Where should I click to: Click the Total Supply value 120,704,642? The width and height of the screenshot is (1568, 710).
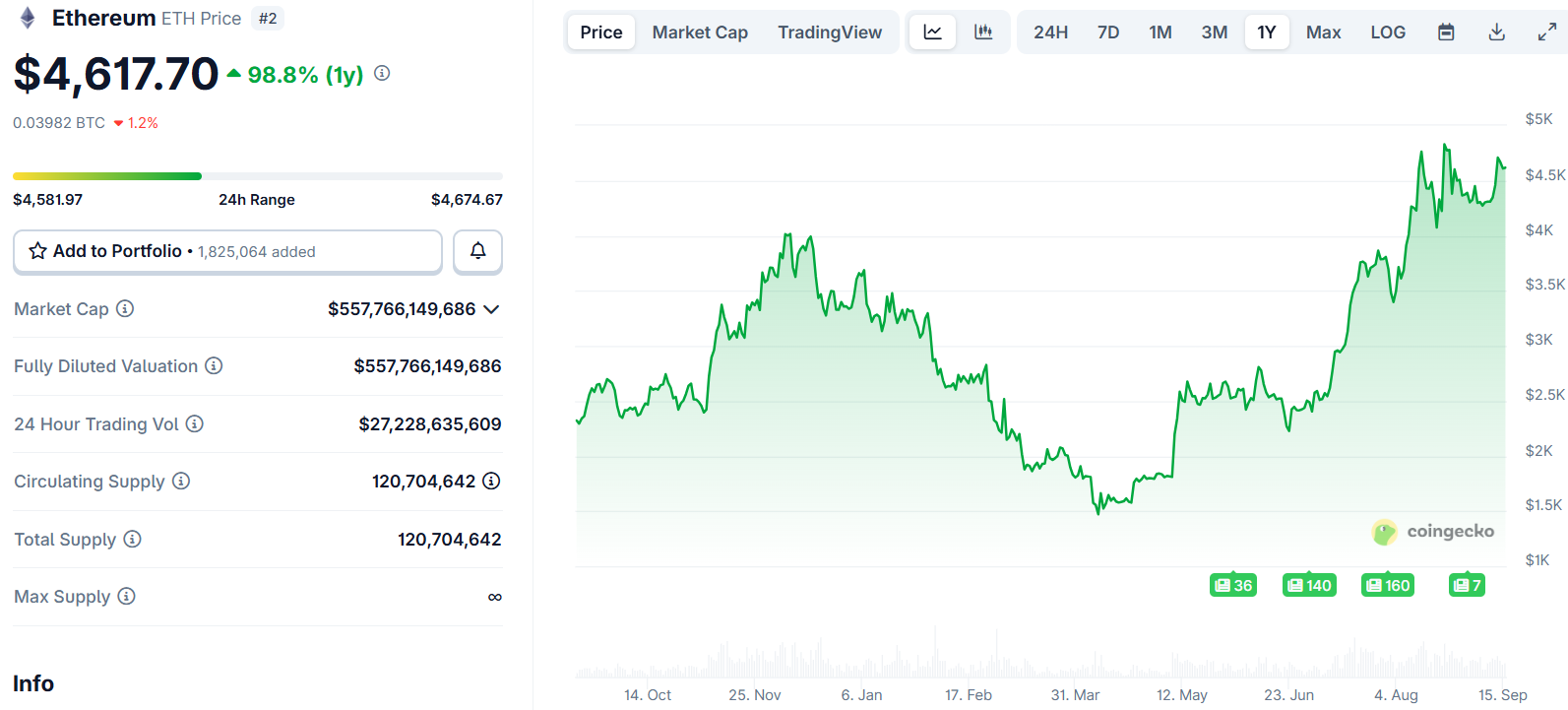pos(450,540)
